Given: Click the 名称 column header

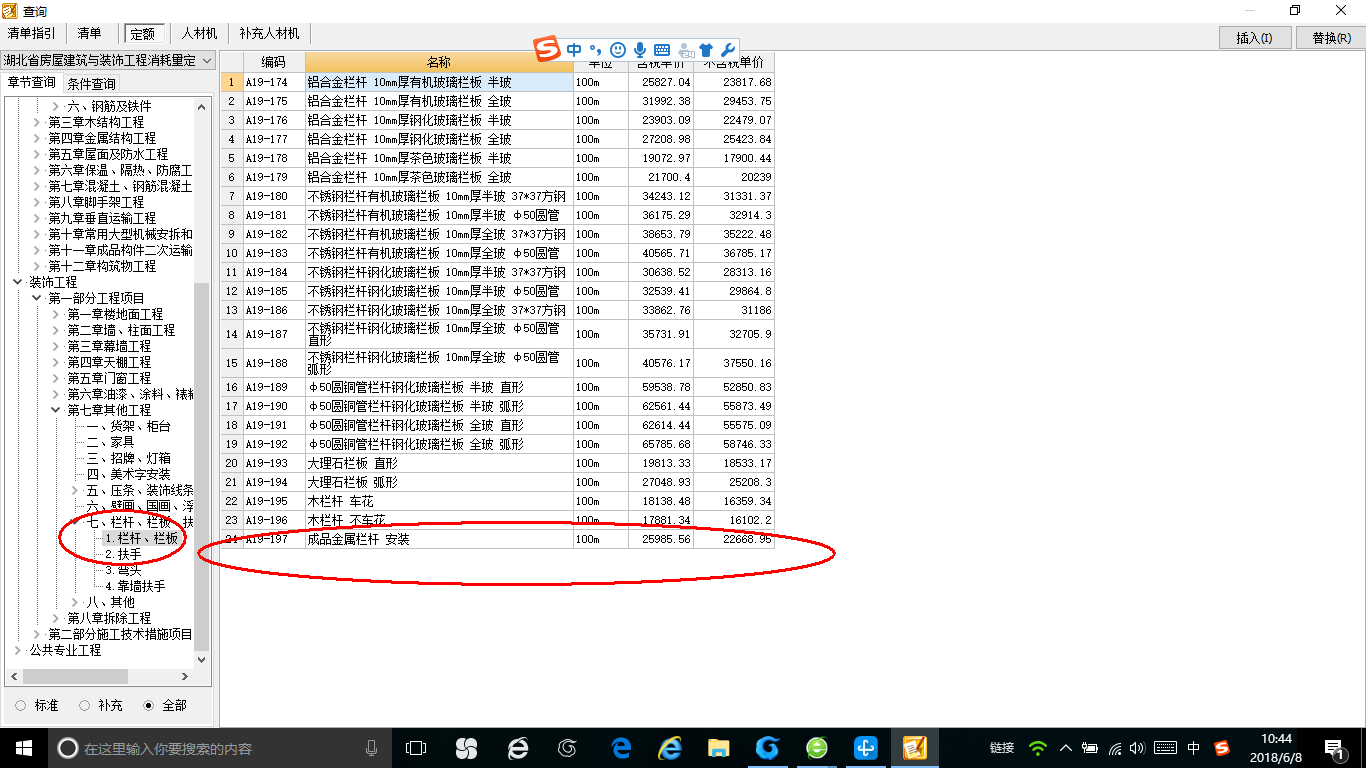Looking at the screenshot, I should [439, 63].
